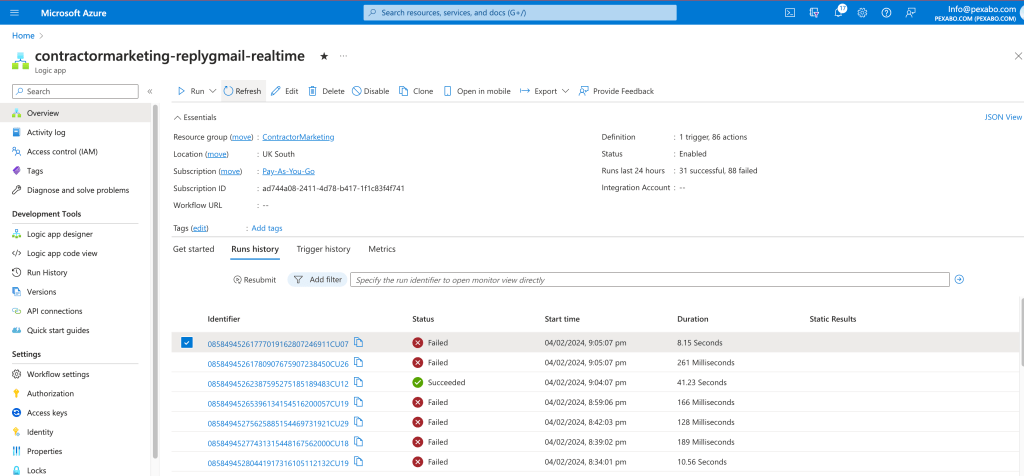
Task: Open the portal settings gear
Action: [862, 12]
